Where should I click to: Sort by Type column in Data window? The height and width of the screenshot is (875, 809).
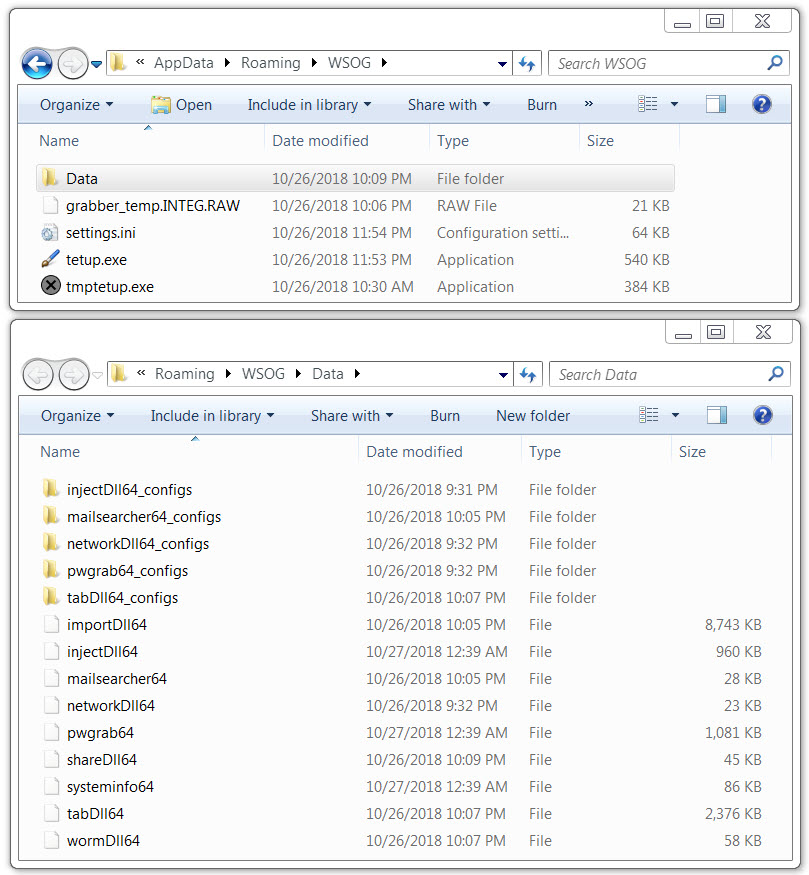coord(545,451)
